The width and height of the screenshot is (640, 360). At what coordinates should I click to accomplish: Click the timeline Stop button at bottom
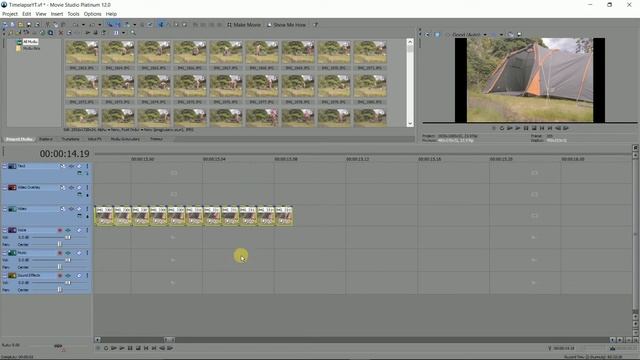click(x=138, y=348)
